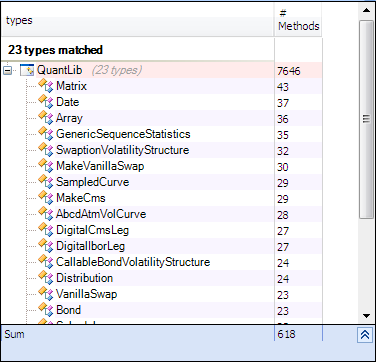Viewport: 376px width, 362px height.
Task: Click the 24 value in Distribution row
Action: (283, 279)
